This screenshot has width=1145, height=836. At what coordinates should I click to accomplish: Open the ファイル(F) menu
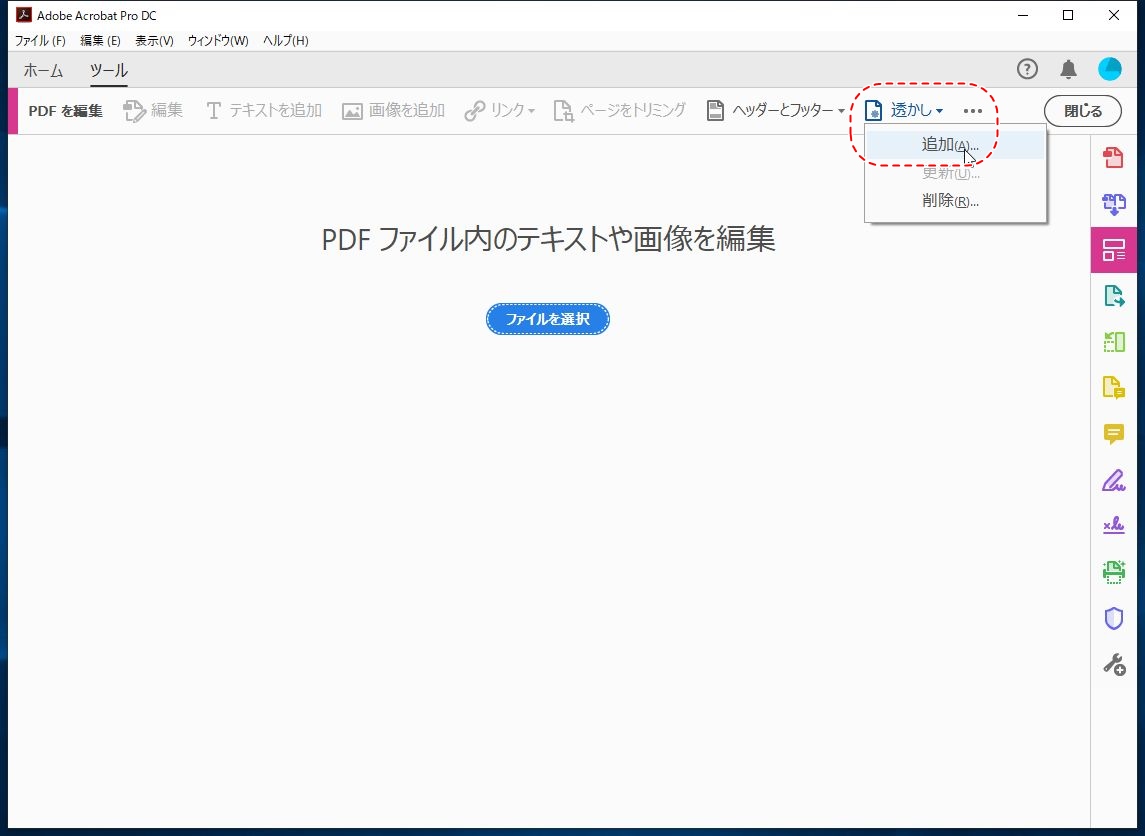tap(40, 41)
